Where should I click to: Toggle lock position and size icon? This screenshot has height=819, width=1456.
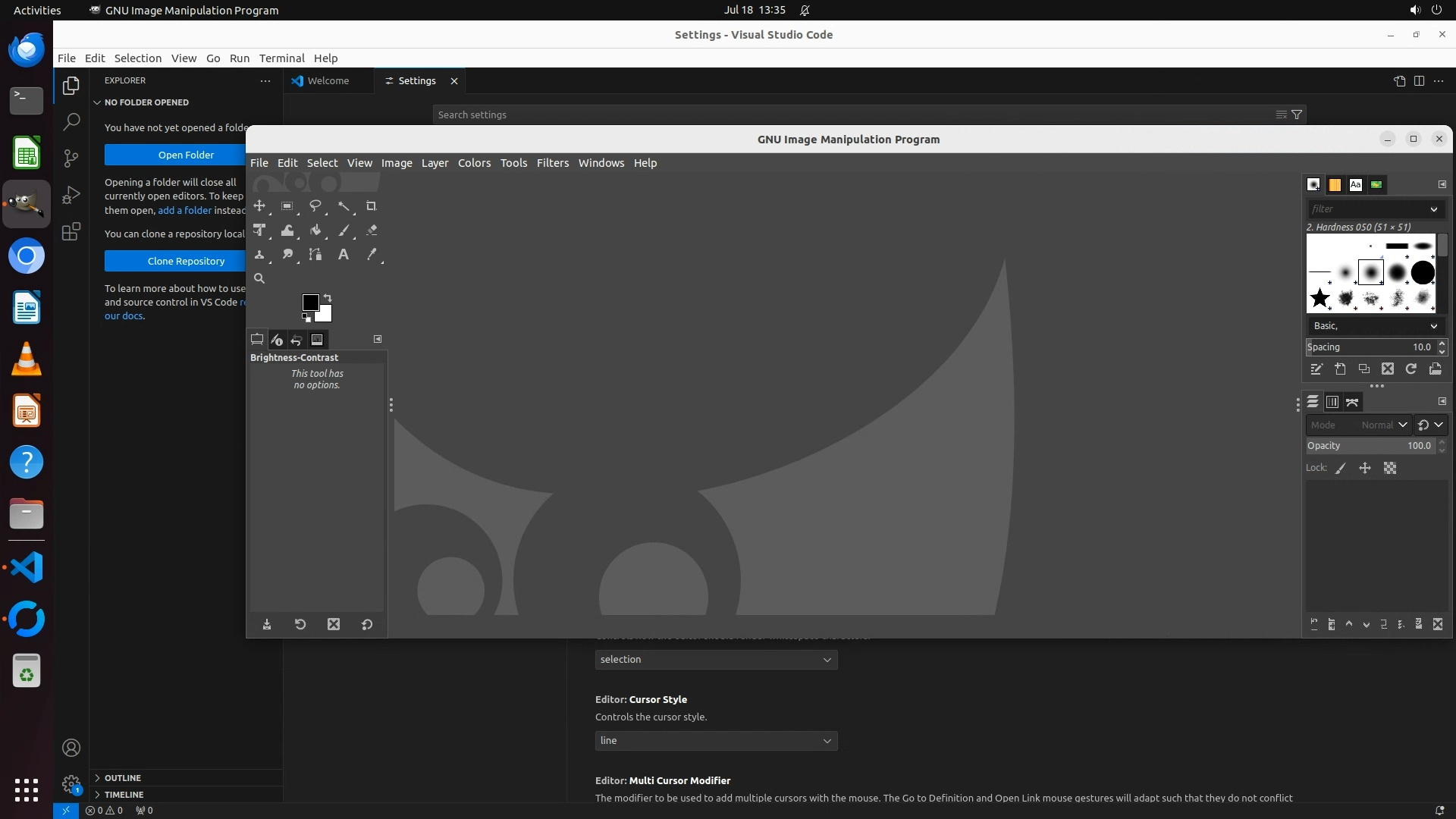[1365, 469]
